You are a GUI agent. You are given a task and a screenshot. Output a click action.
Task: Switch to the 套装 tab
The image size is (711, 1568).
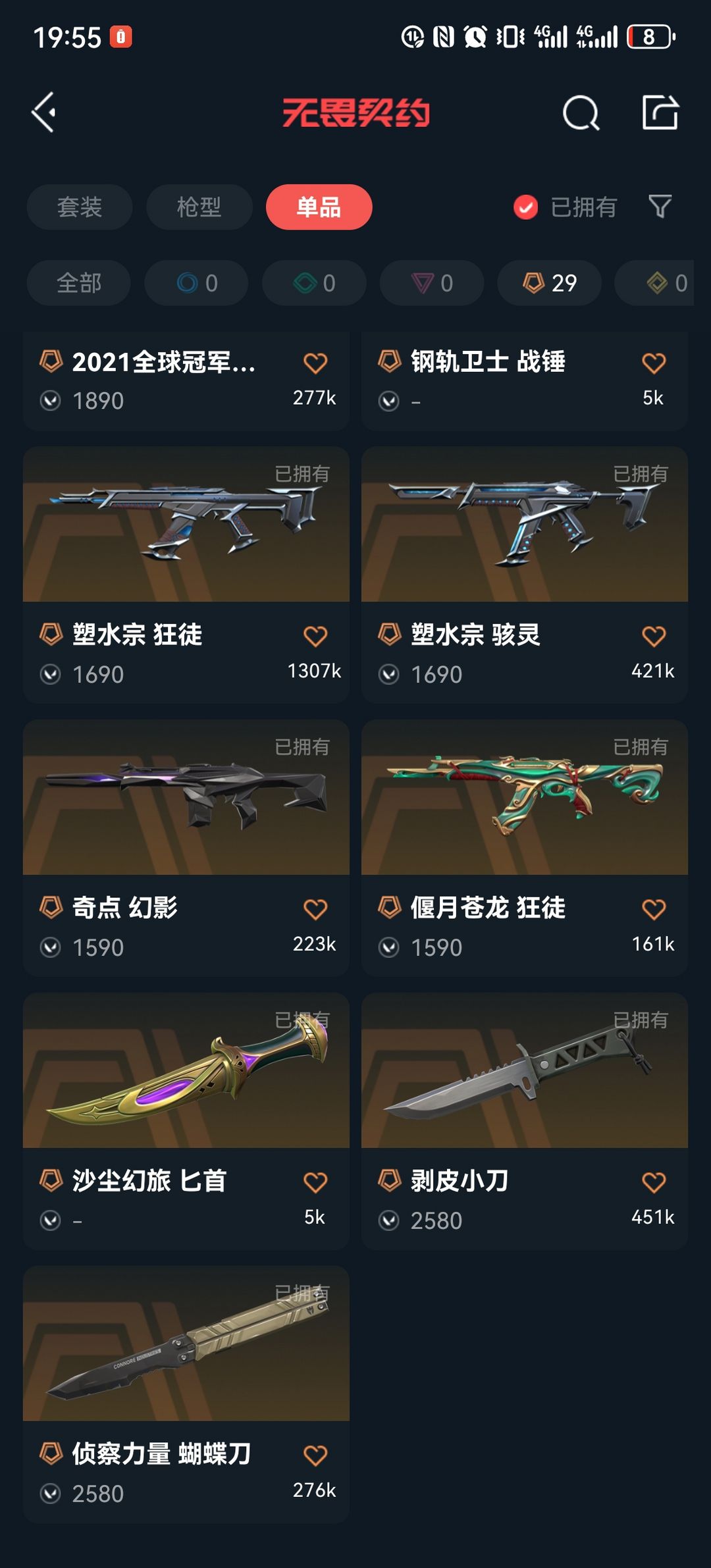pos(80,207)
